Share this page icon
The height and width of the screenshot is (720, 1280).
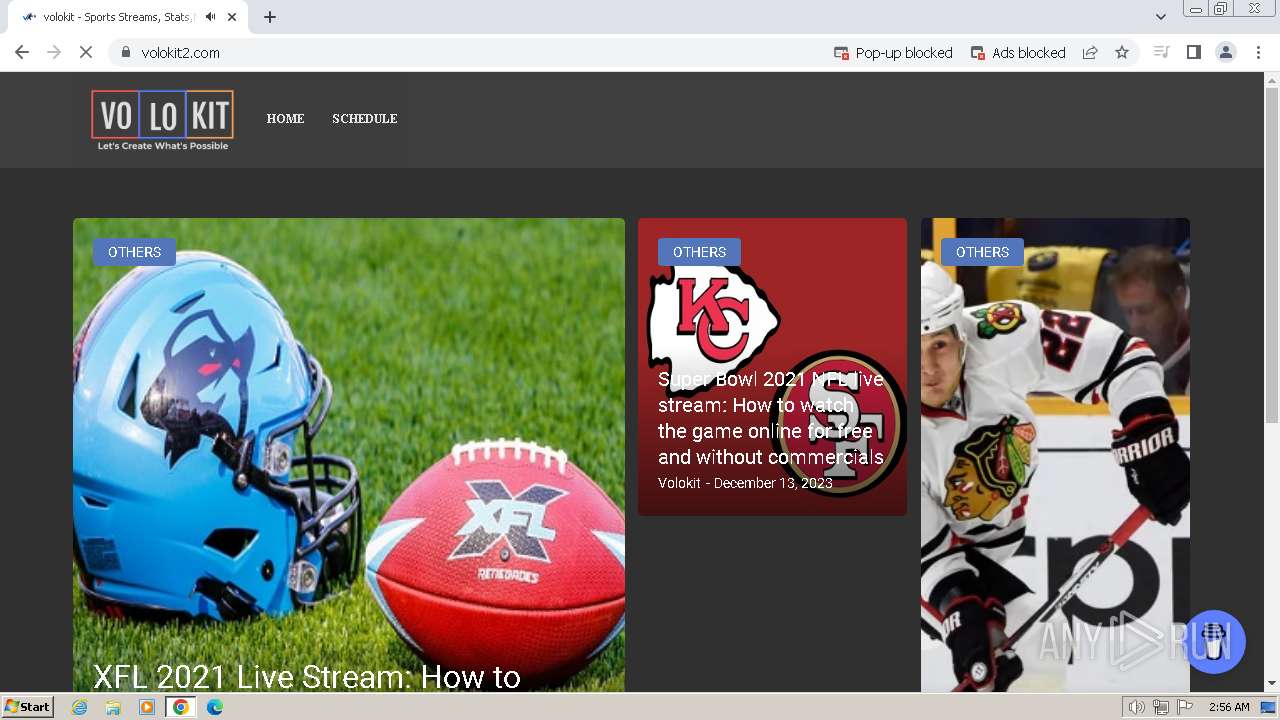[1090, 52]
